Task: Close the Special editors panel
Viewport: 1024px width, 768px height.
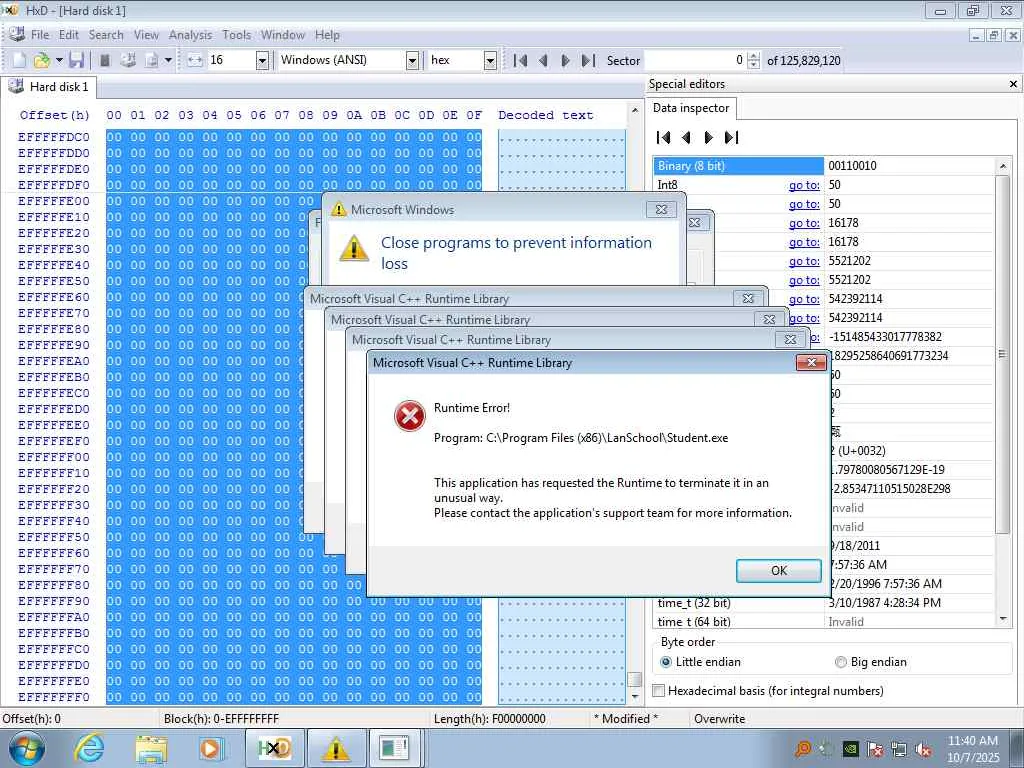Action: point(1013,84)
